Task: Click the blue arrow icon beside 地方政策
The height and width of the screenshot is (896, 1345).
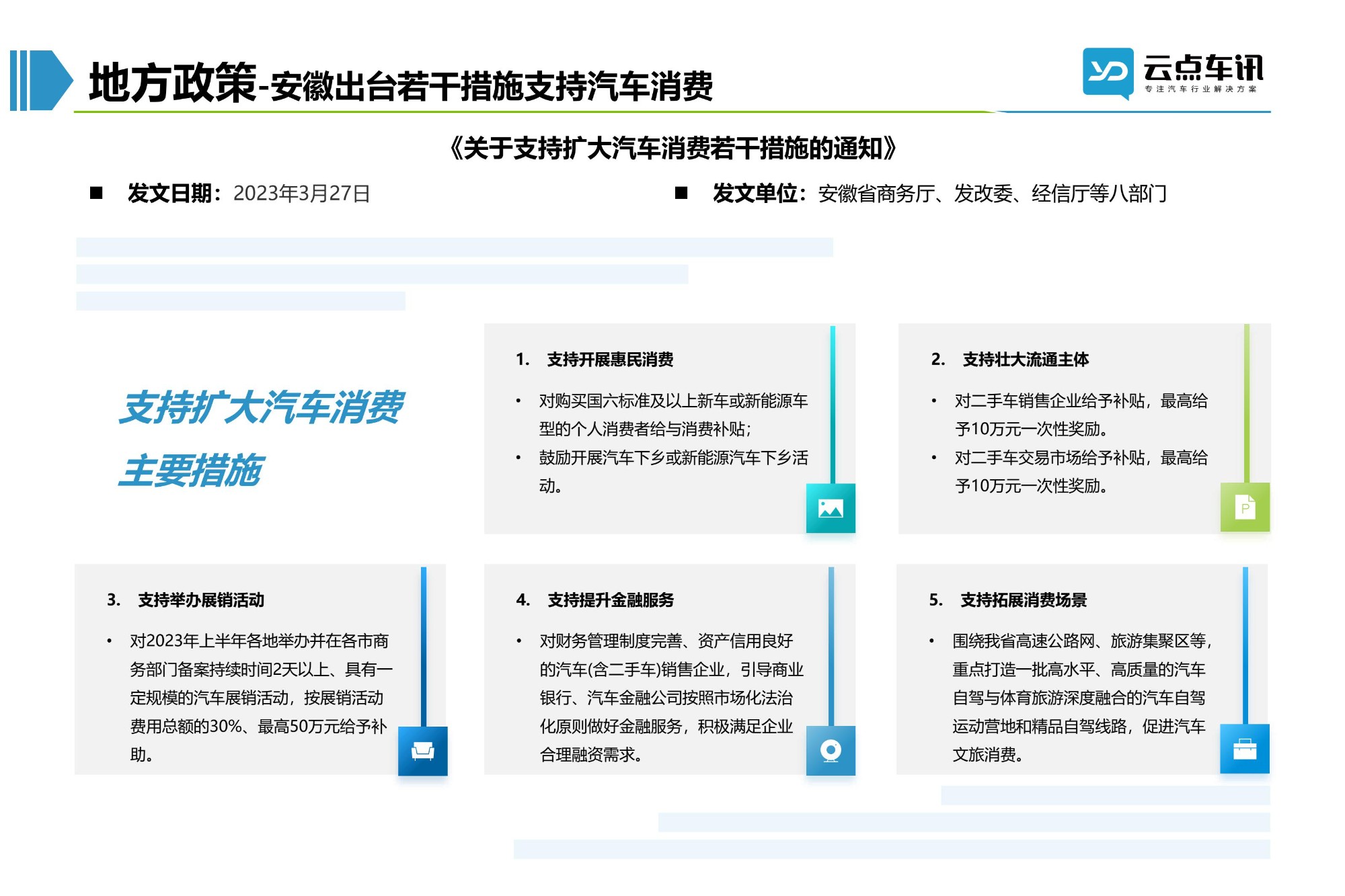Action: [x=42, y=80]
